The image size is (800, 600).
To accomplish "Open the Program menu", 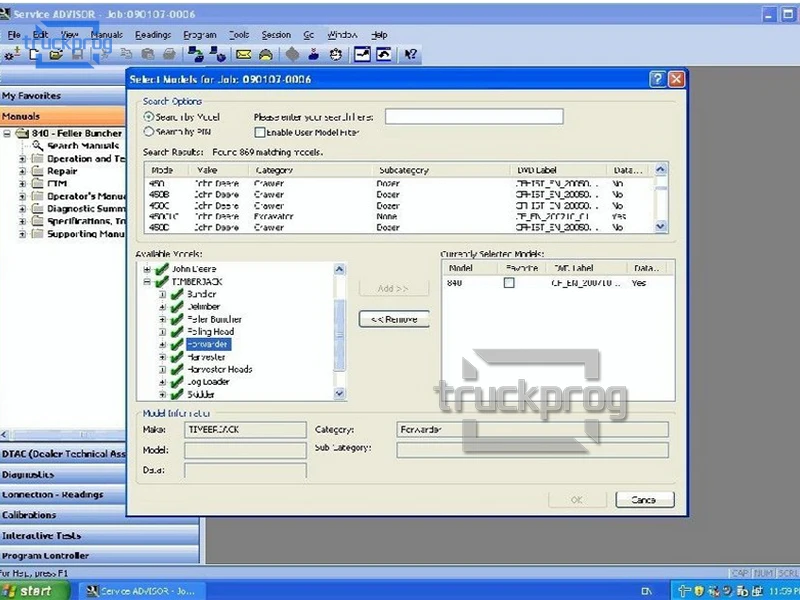I will (x=199, y=35).
